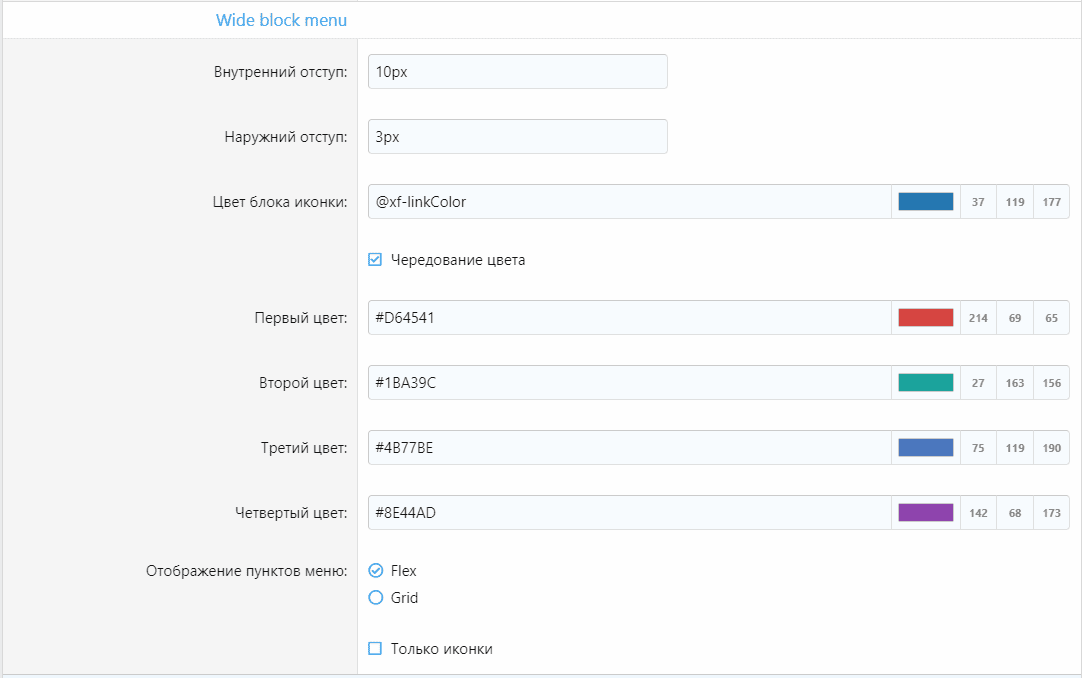Click the Второй цвет hex field
This screenshot has height=678, width=1082.
[x=628, y=383]
